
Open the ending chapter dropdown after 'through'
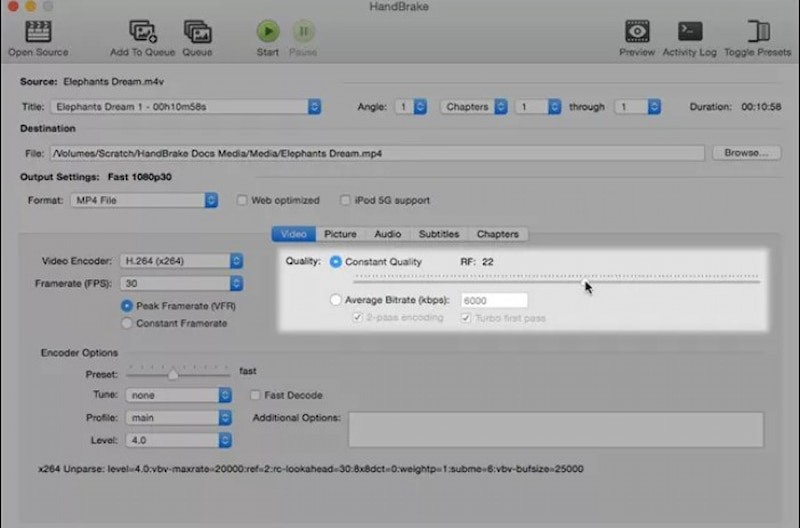click(638, 107)
